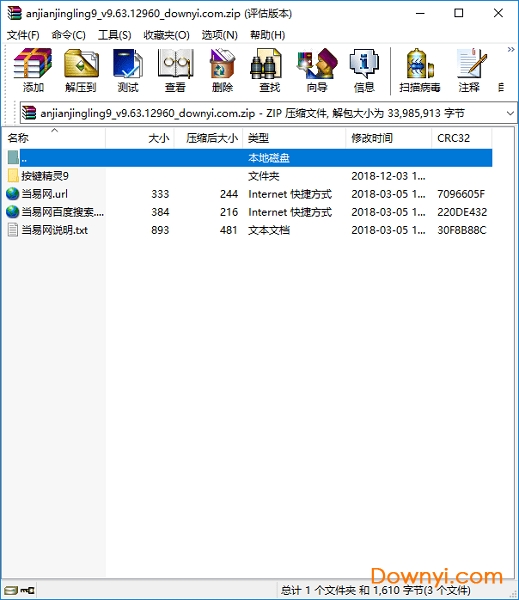This screenshot has height=600, width=519.
Task: Launch the 向导 (Wizard) toolbar icon
Action: 317,71
